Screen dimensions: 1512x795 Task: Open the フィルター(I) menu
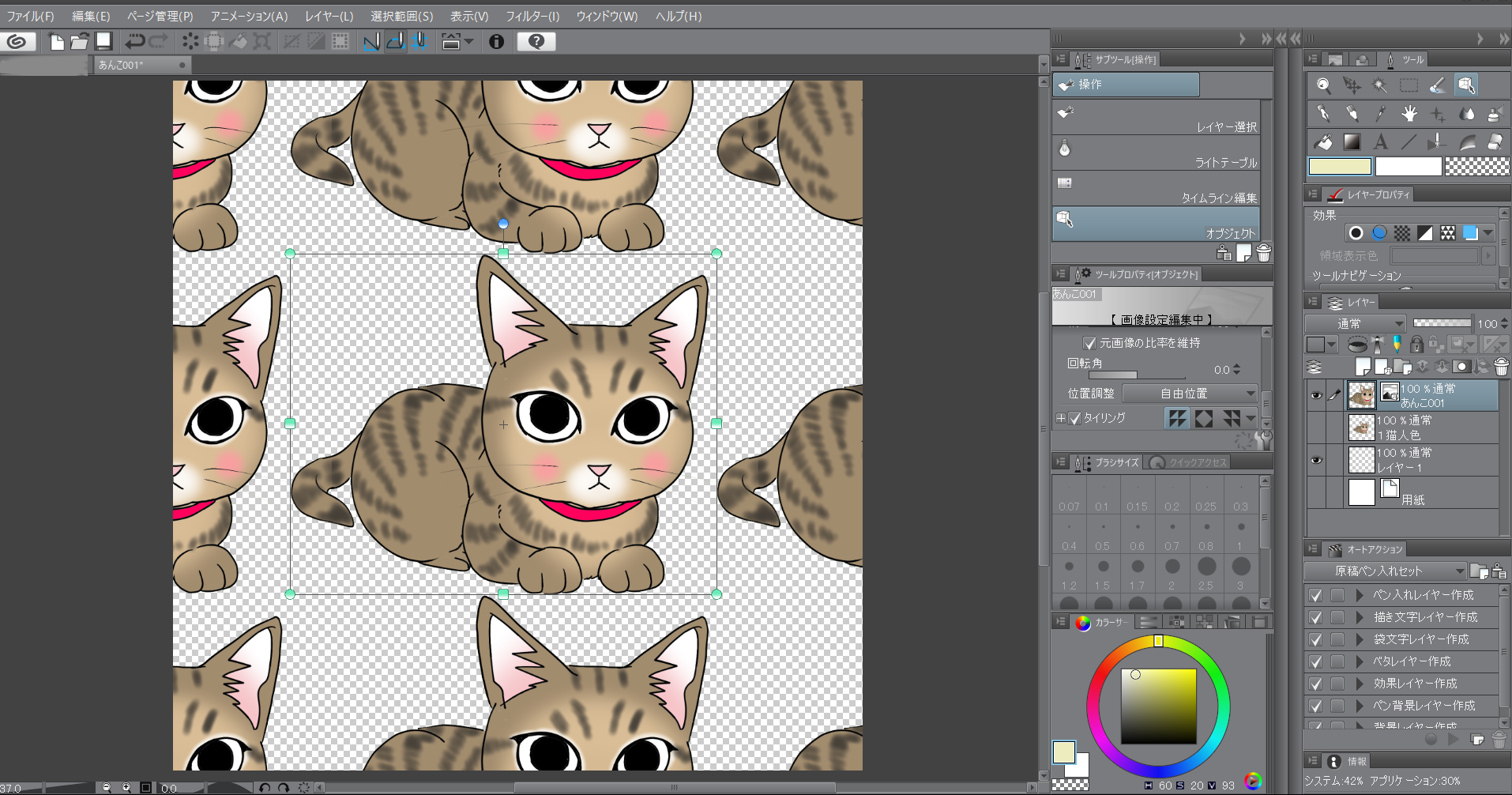(x=532, y=16)
